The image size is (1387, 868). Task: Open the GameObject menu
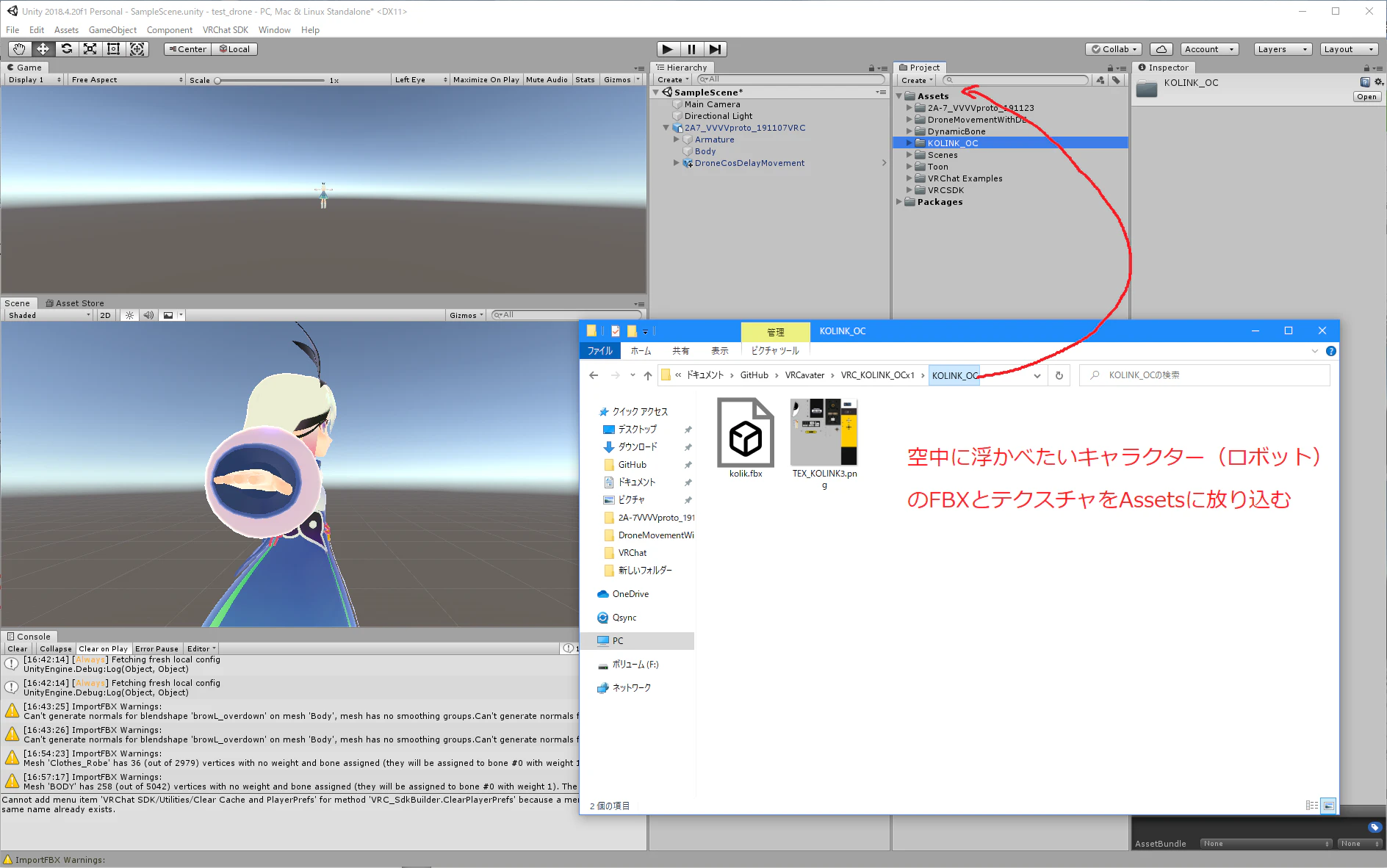[112, 30]
